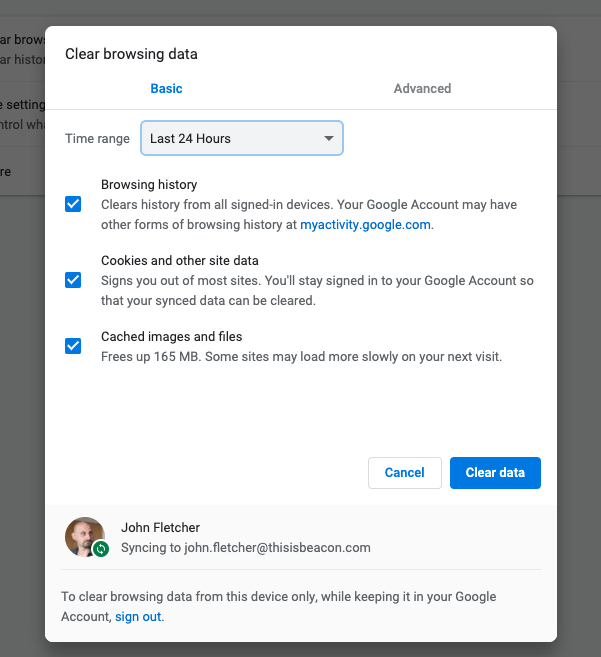Click the Browsing history heading label
This screenshot has height=657, width=601.
tap(149, 185)
